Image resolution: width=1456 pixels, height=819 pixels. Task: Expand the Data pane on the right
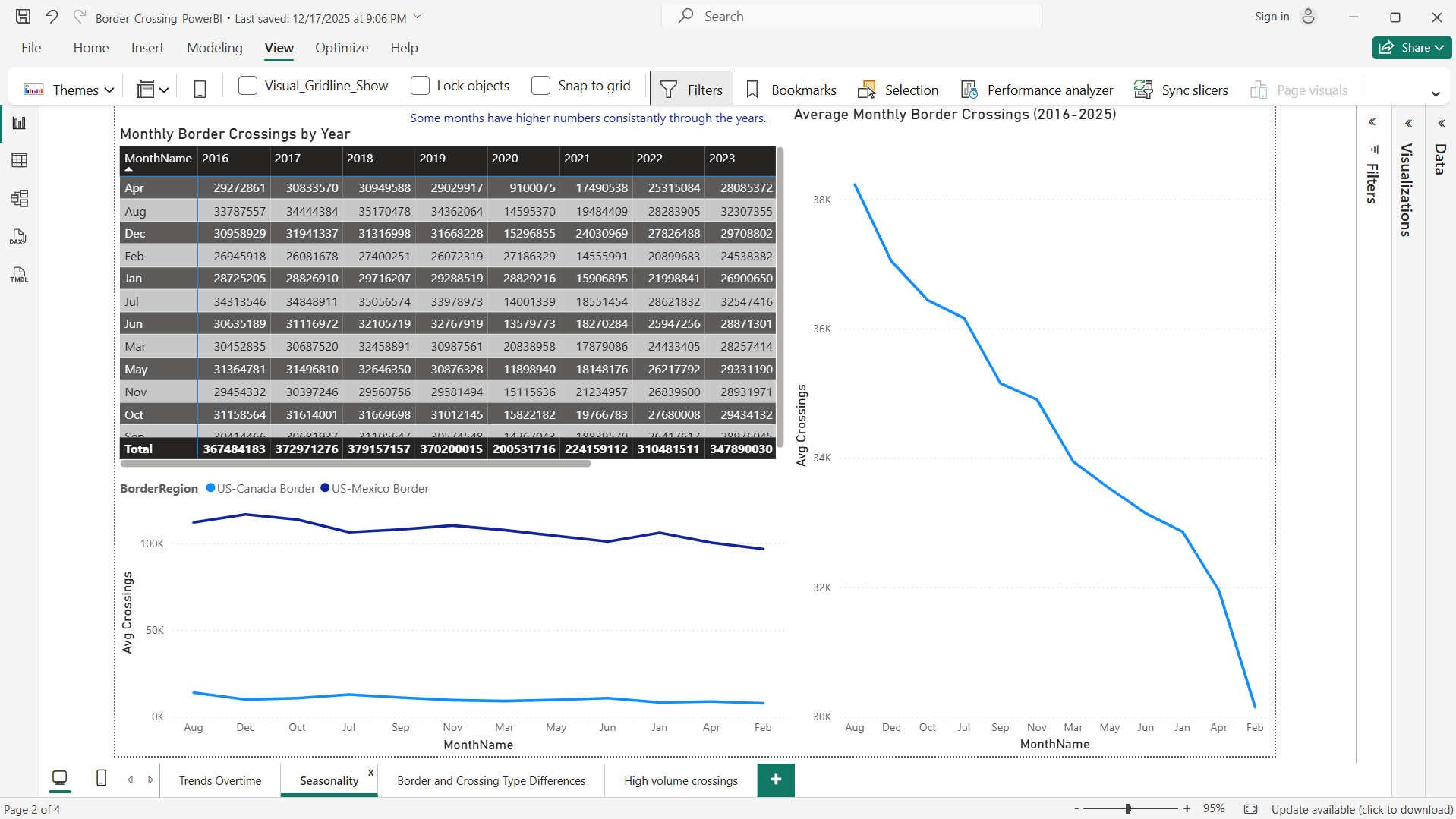click(x=1442, y=122)
